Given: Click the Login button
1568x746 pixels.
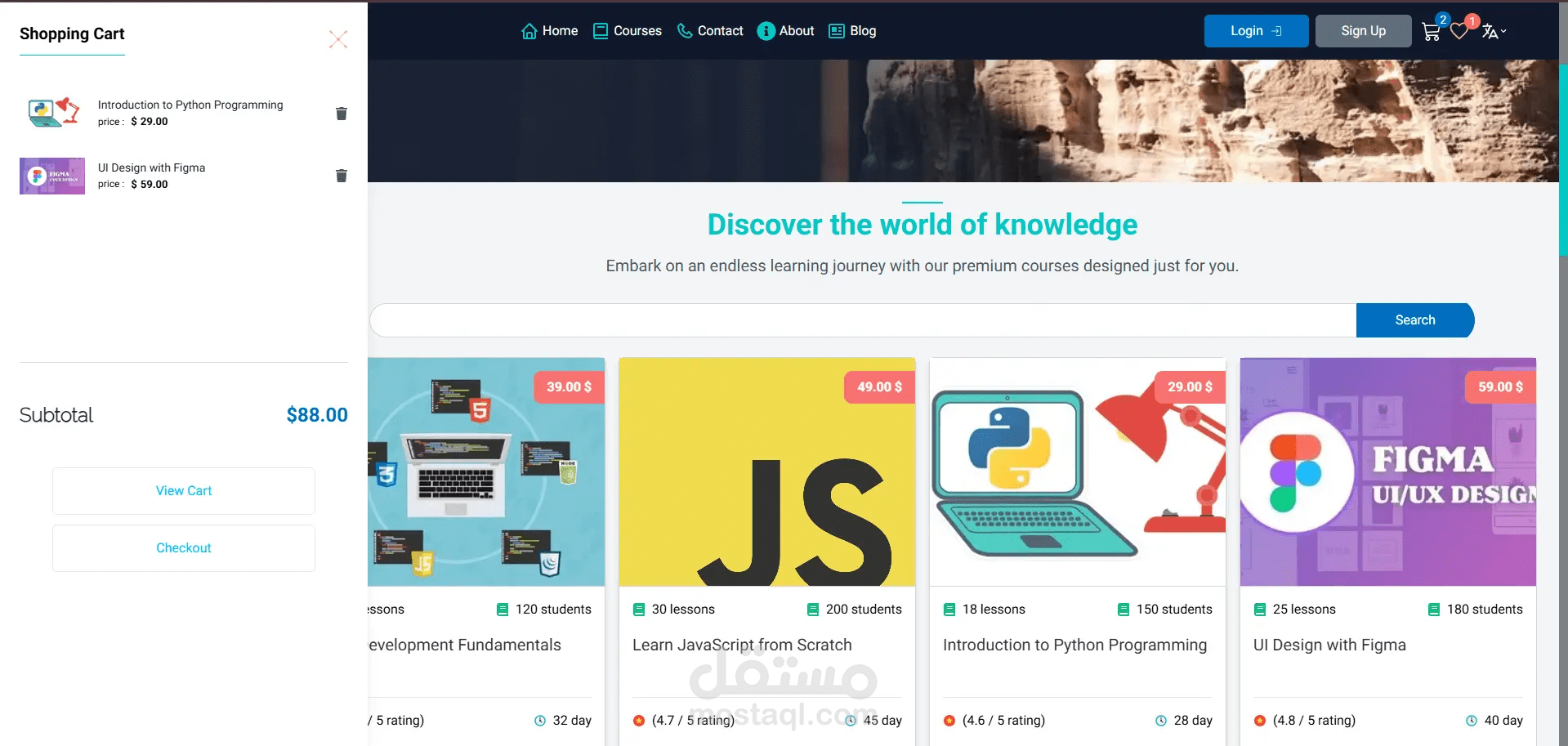Looking at the screenshot, I should point(1256,31).
